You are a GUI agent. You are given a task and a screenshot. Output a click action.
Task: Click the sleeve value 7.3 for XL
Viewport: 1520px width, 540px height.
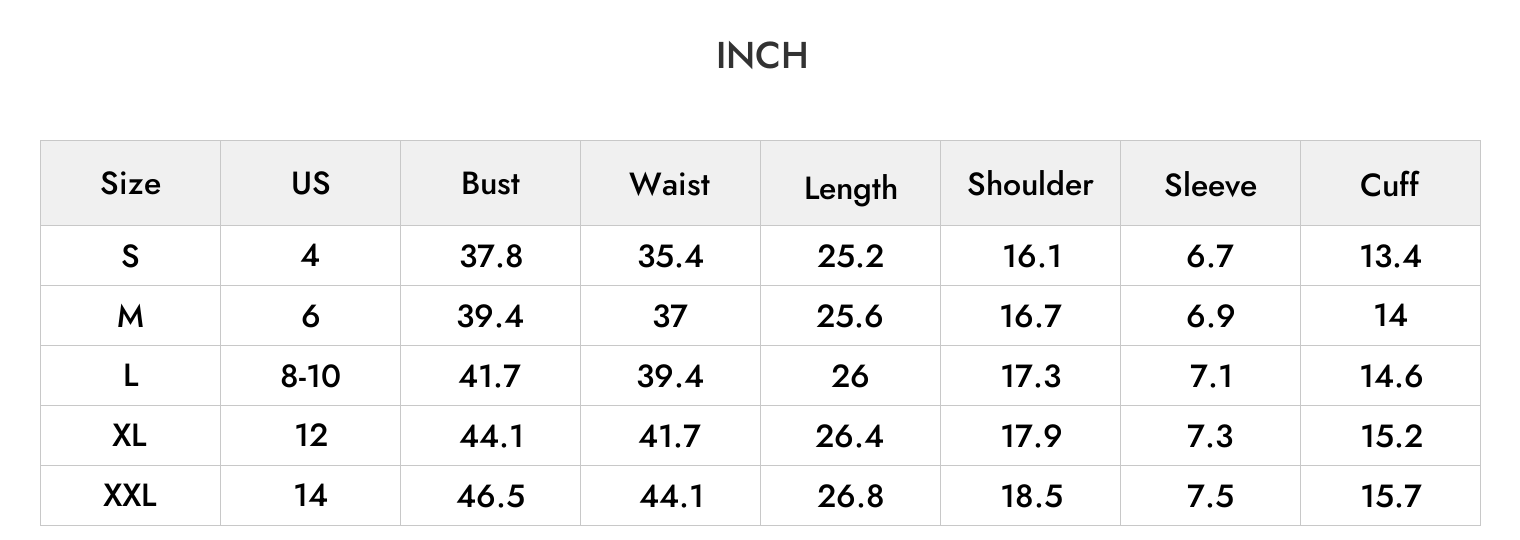tap(1210, 436)
